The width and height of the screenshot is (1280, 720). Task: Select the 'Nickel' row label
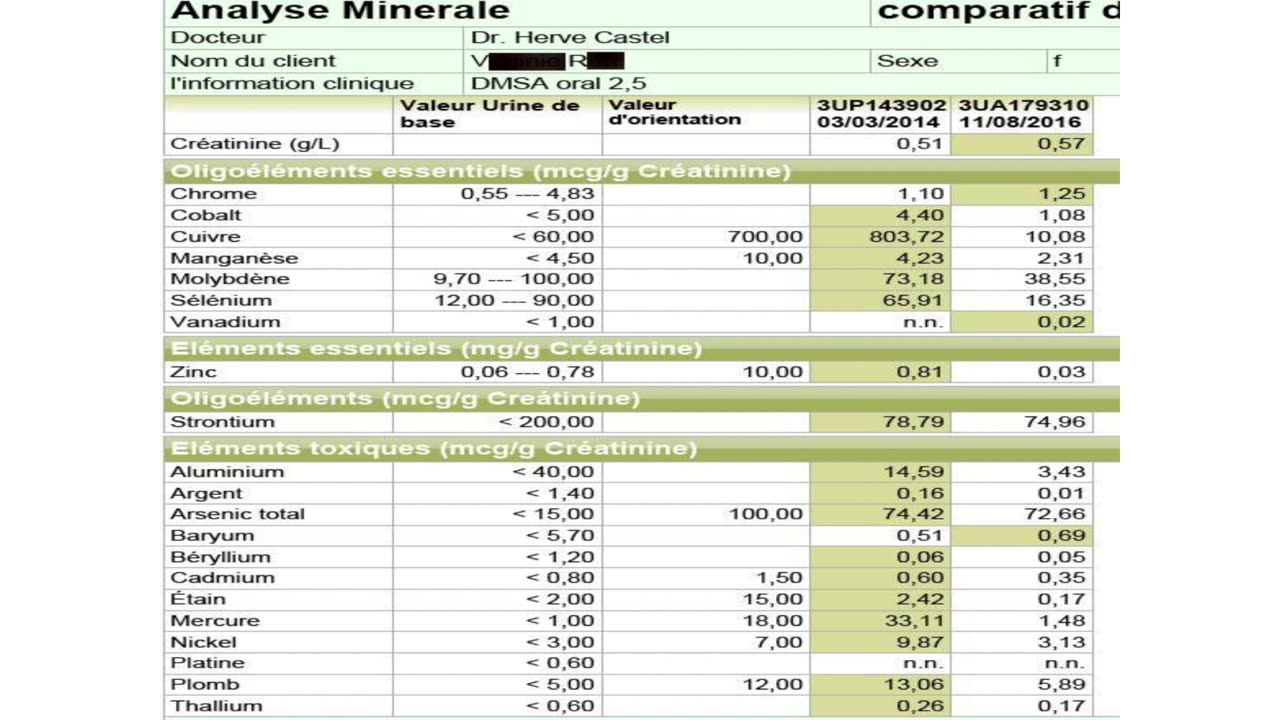[x=203, y=642]
